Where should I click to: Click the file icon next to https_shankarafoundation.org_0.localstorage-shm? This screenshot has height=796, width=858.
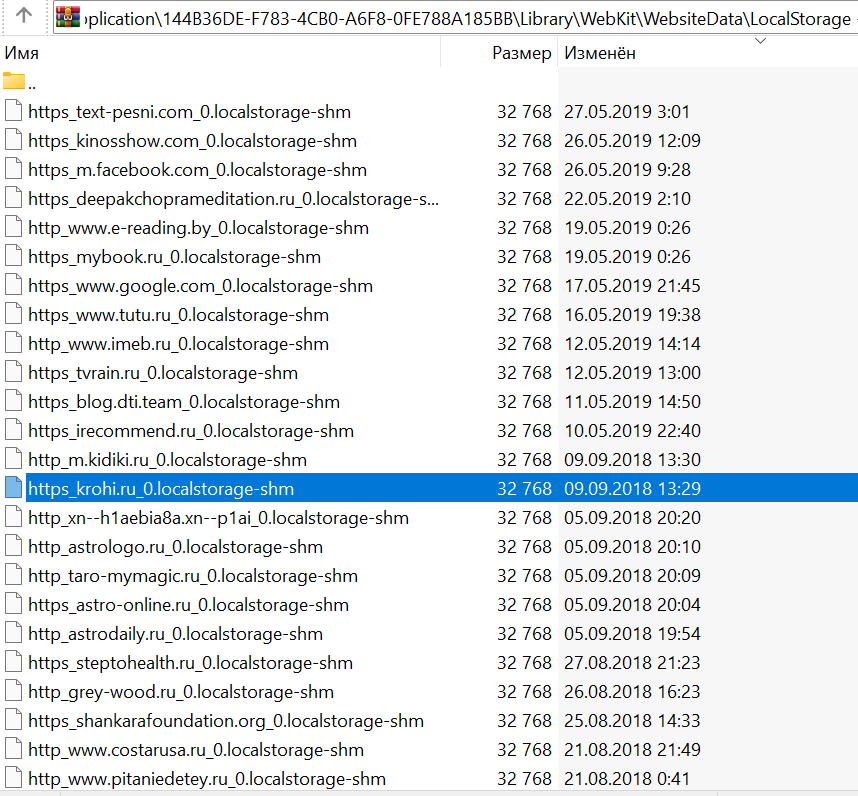[14, 719]
